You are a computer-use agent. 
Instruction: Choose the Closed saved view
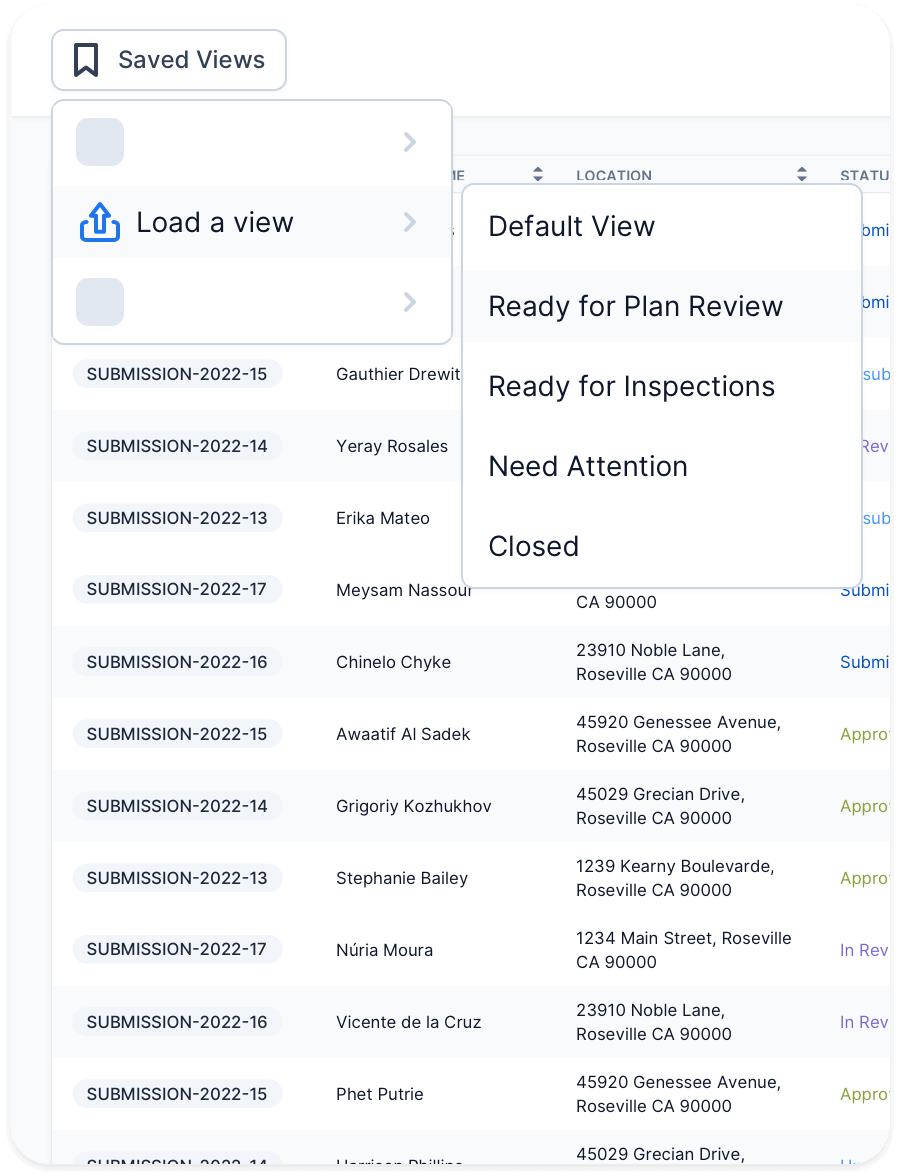[x=533, y=546]
